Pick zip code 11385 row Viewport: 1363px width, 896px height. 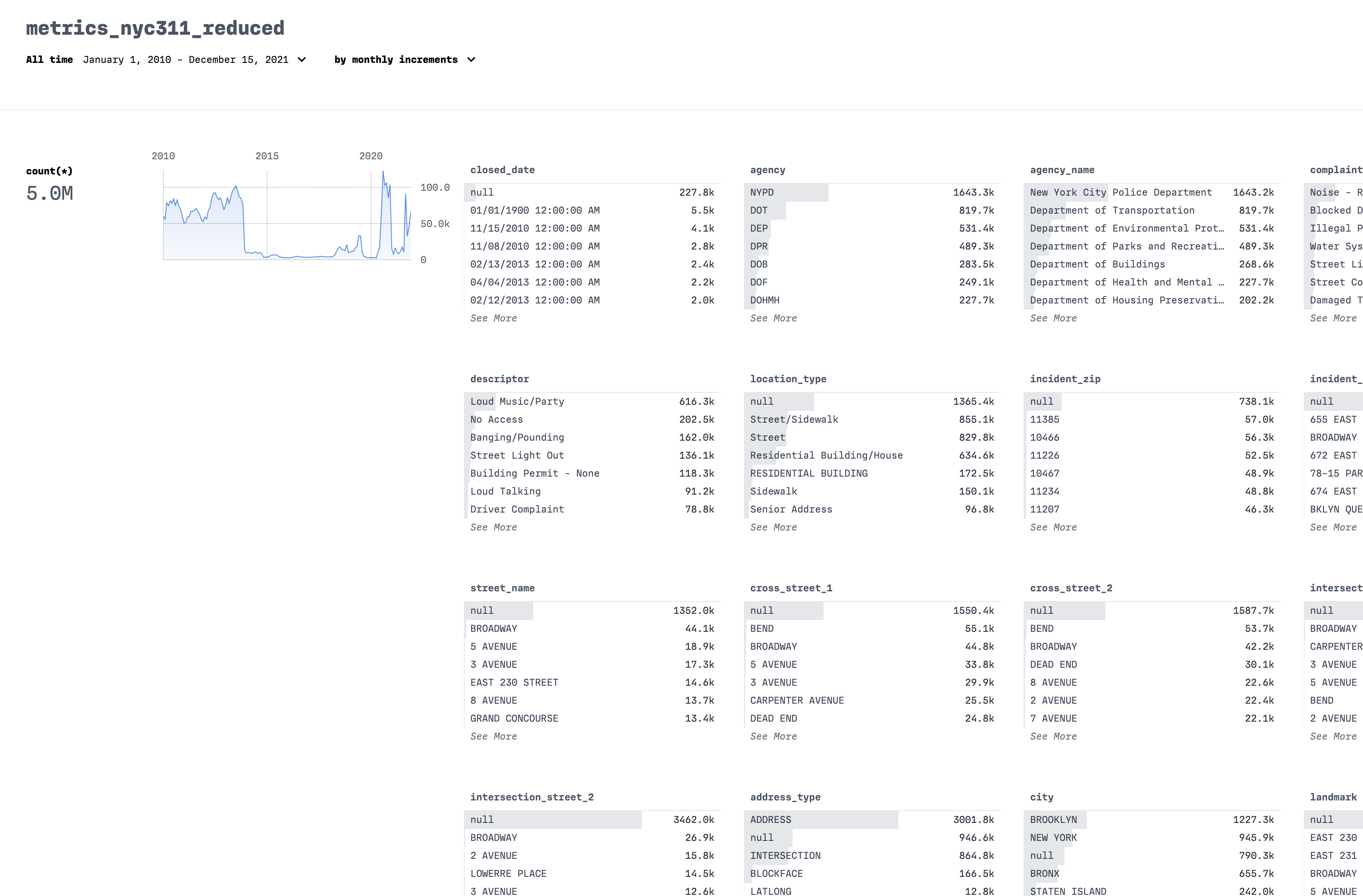(x=1151, y=419)
